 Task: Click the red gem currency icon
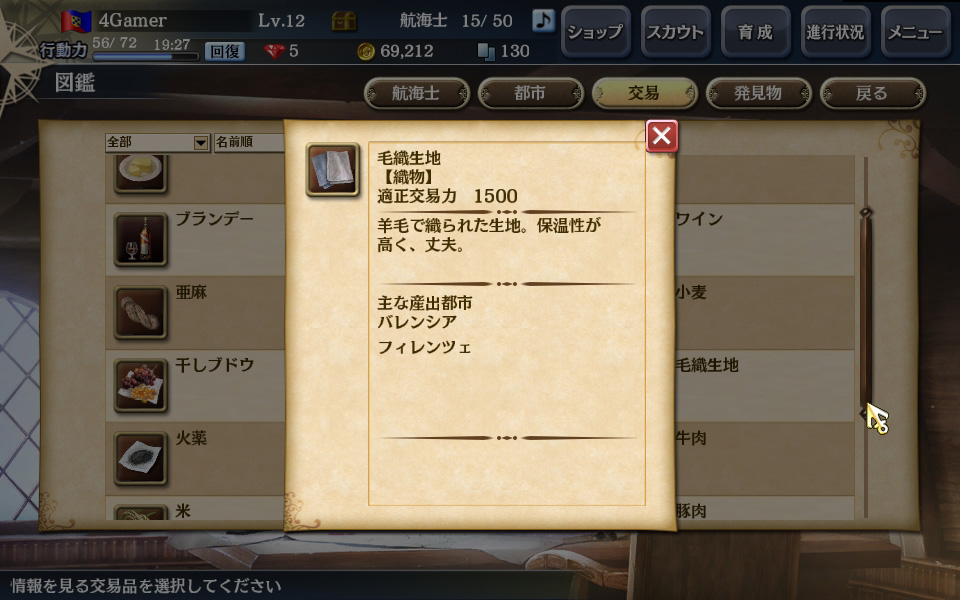pyautogui.click(x=274, y=51)
